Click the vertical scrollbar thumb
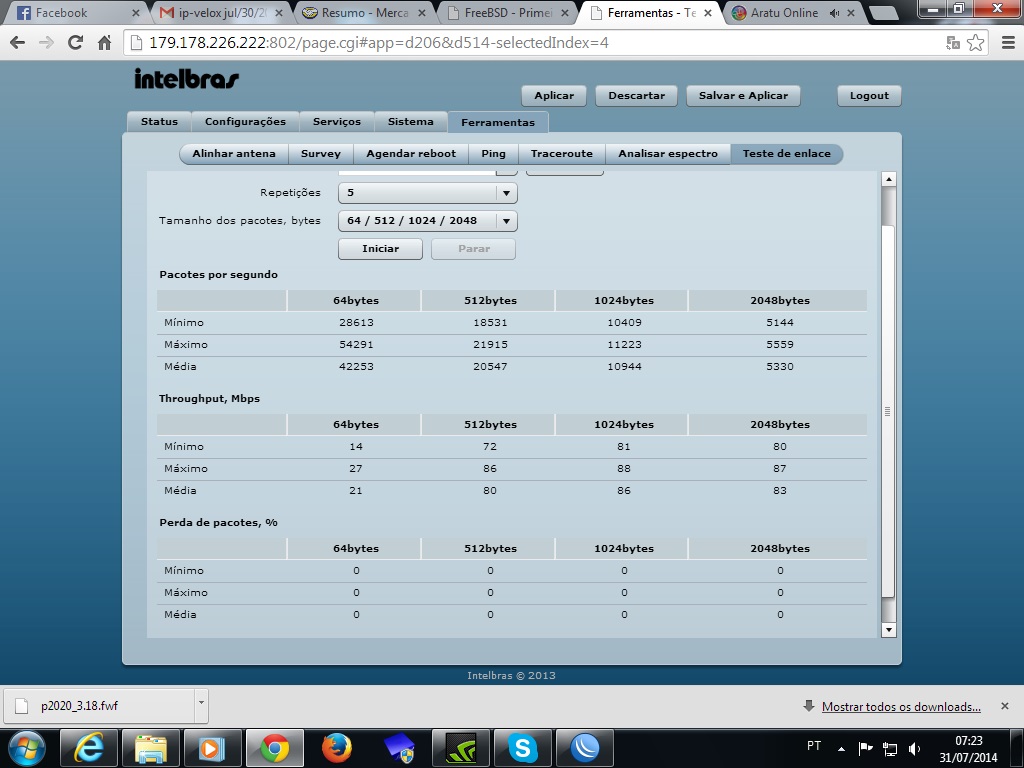This screenshot has width=1024, height=768. [x=888, y=411]
